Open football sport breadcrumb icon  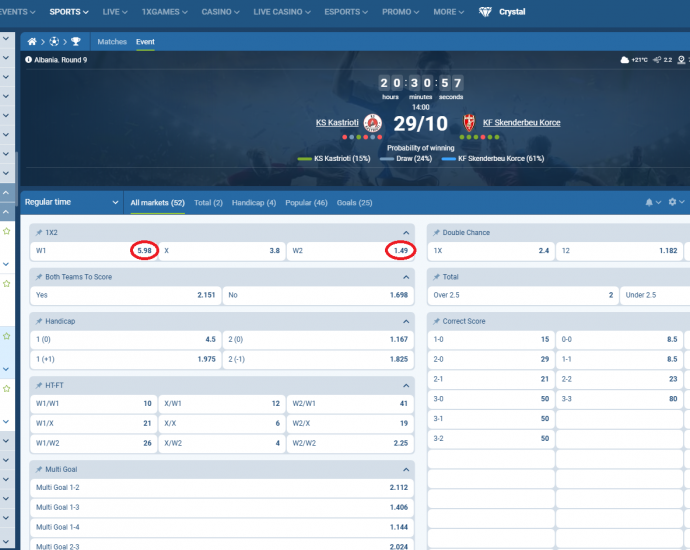tap(54, 42)
